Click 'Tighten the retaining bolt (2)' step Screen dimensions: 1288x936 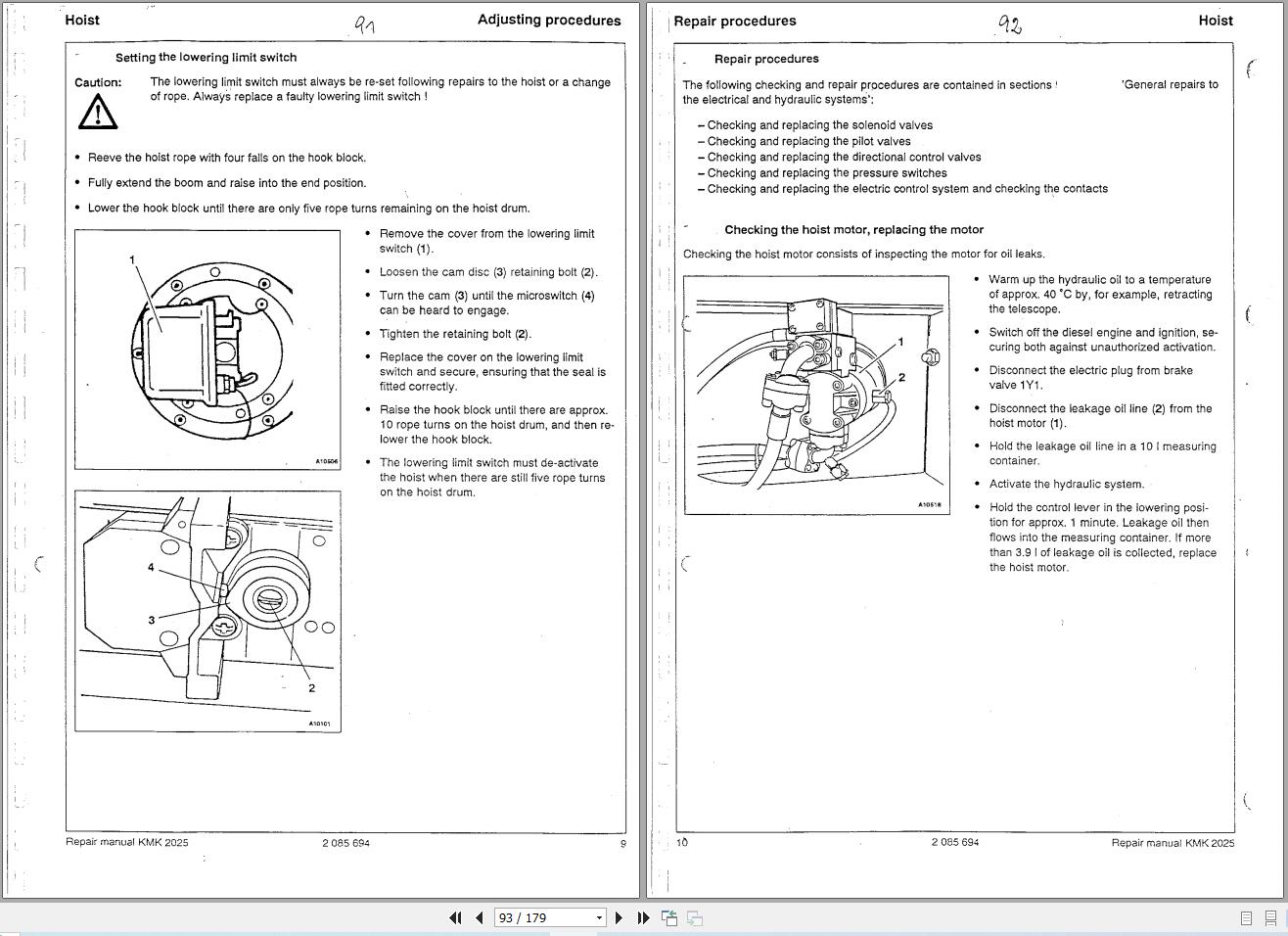click(455, 334)
